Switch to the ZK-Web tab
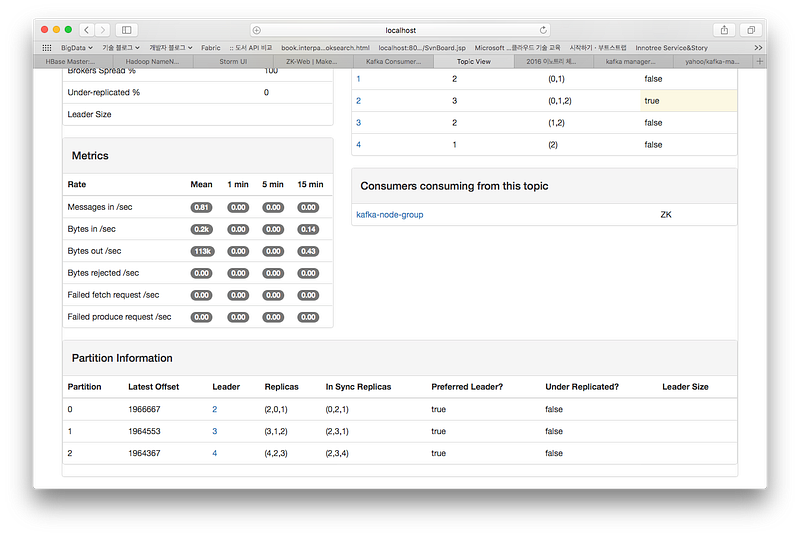Viewport: 800px width, 536px height. pos(312,62)
